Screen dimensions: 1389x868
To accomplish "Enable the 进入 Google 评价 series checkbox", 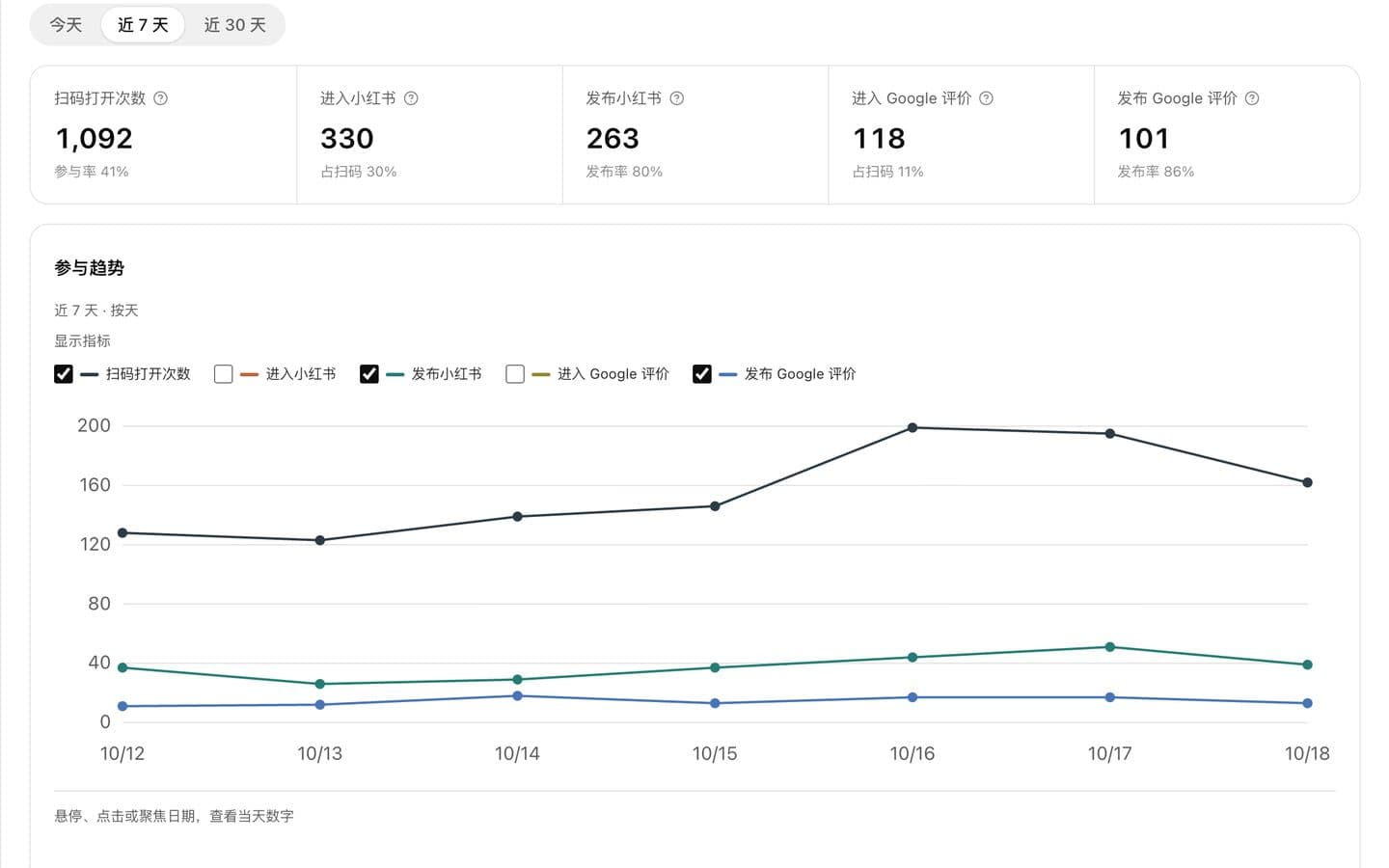I will [x=515, y=374].
